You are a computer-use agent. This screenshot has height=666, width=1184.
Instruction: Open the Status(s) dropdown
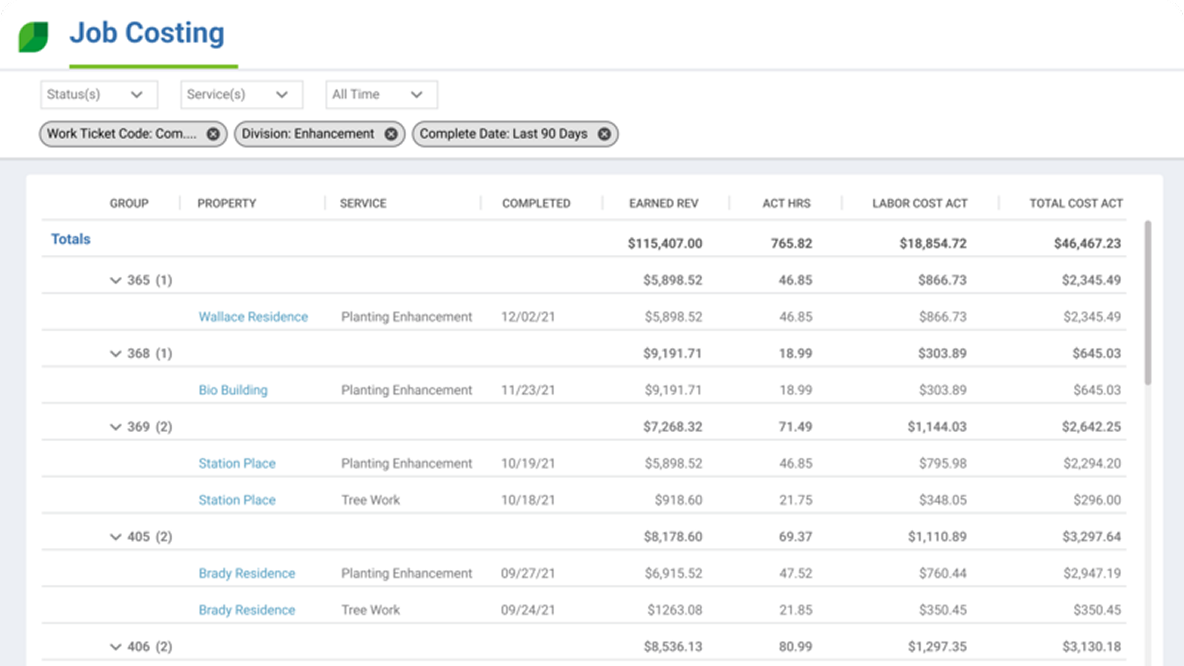tap(98, 95)
